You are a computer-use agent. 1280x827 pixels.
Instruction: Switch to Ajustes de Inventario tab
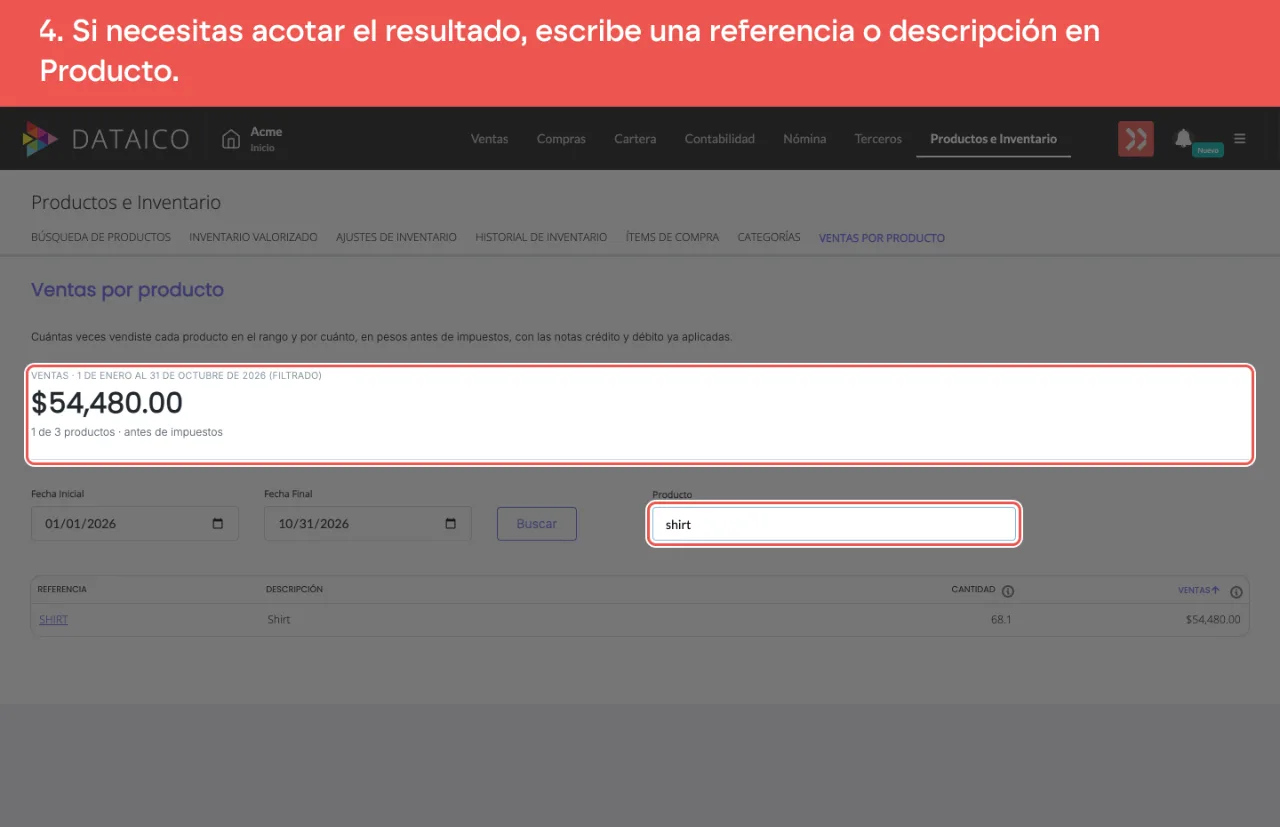tap(396, 238)
